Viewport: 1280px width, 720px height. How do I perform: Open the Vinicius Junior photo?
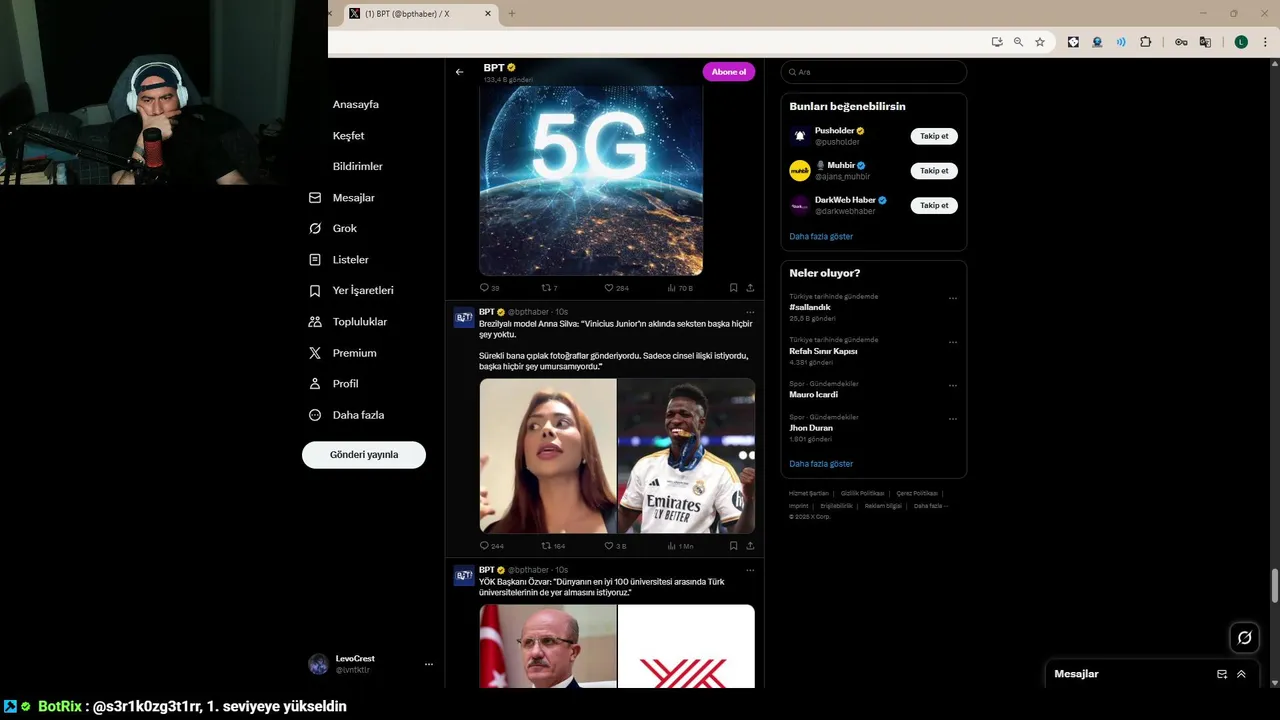(686, 456)
